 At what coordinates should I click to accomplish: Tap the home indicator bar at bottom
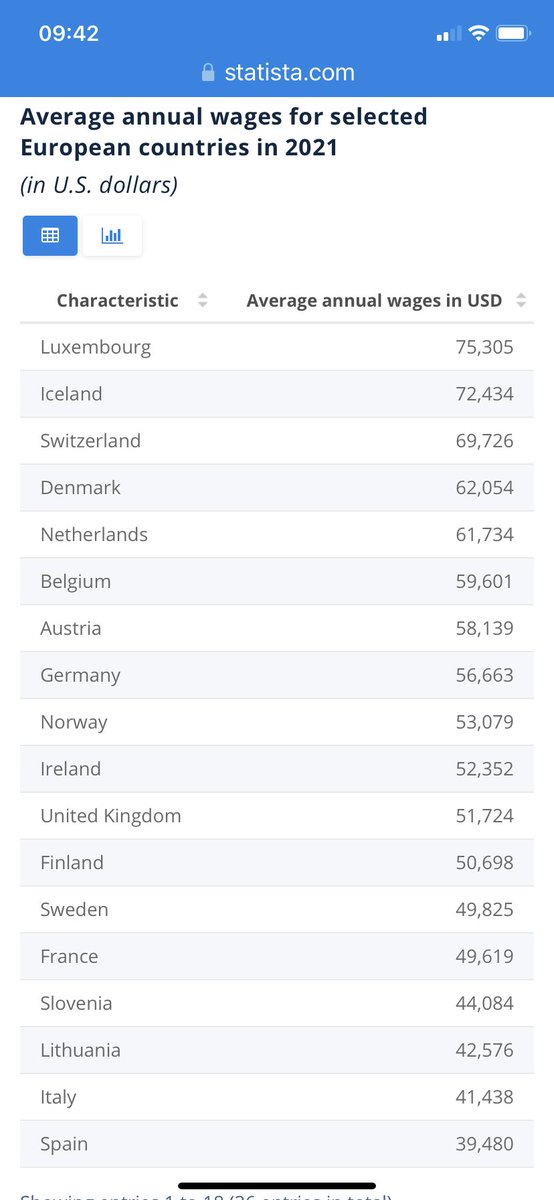click(277, 1186)
